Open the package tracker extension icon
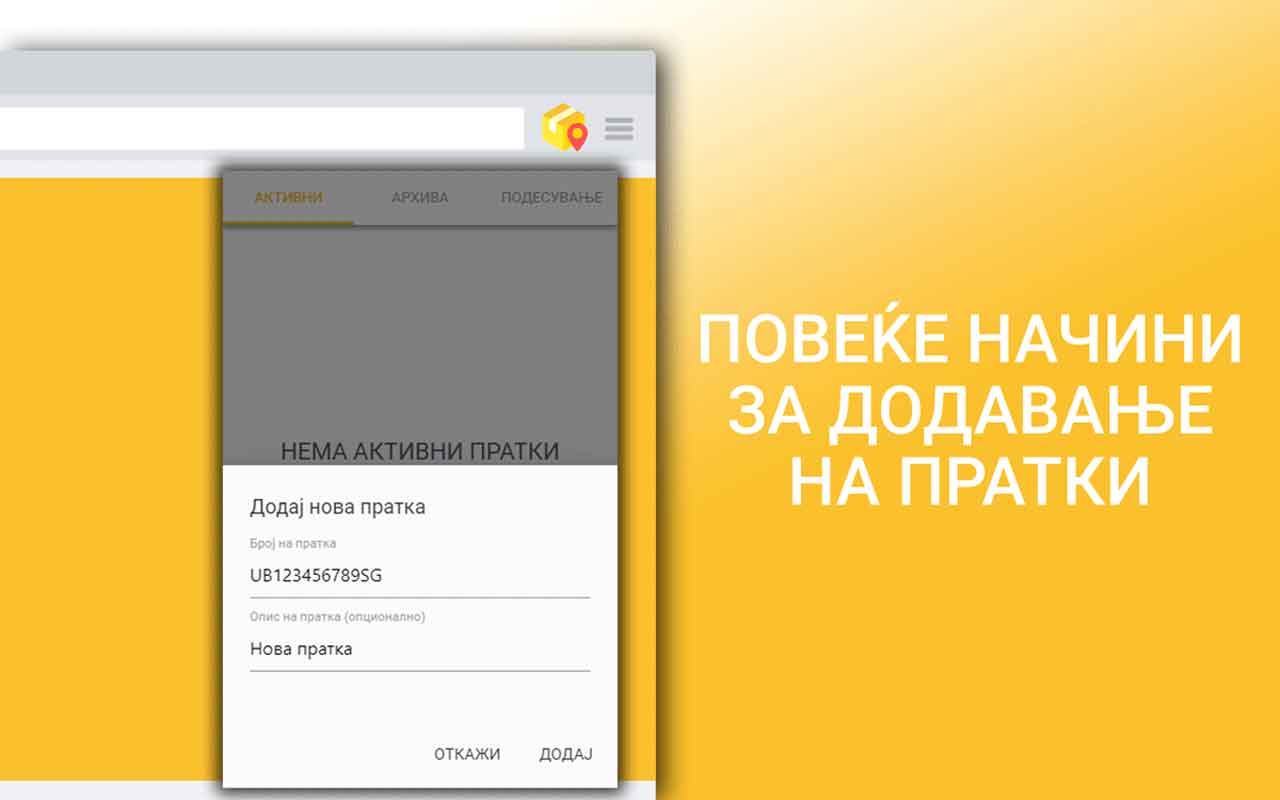Image resolution: width=1280 pixels, height=800 pixels. tap(564, 128)
